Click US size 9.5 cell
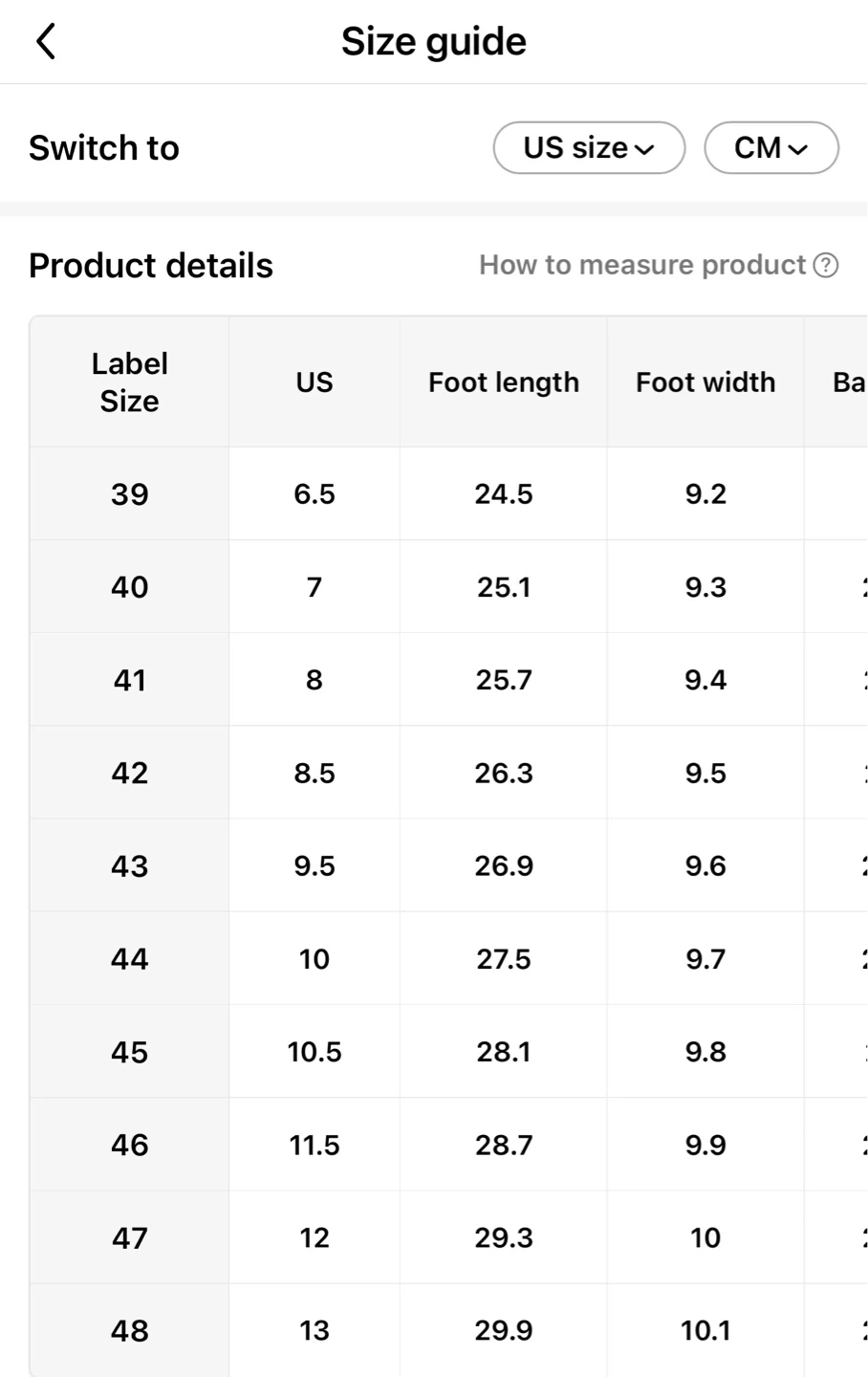 tap(314, 866)
